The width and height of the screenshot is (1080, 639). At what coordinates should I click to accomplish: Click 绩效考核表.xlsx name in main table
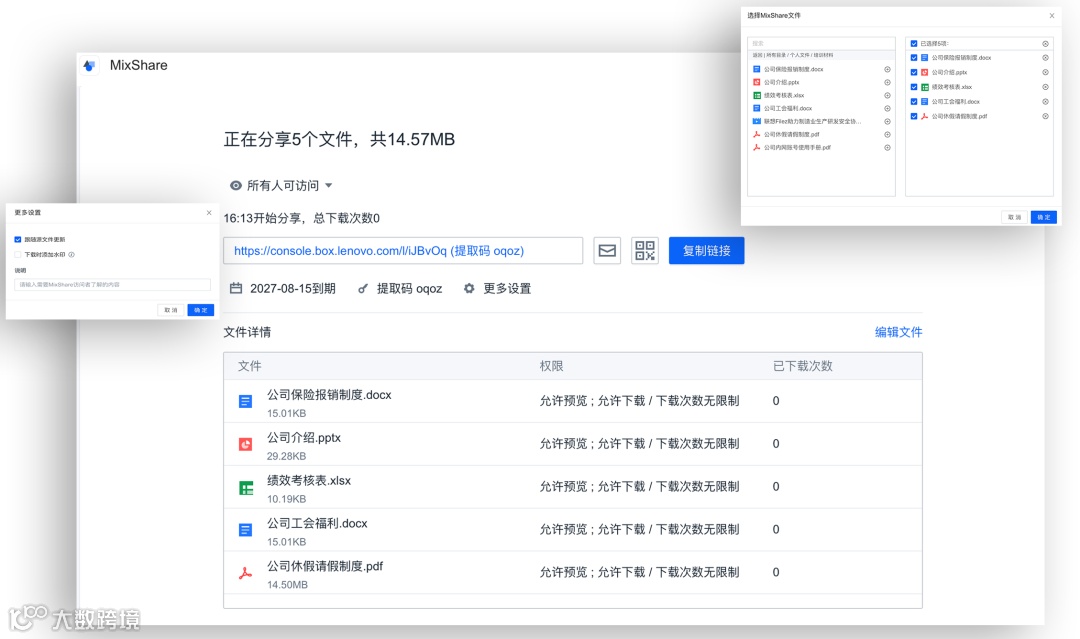[309, 481]
